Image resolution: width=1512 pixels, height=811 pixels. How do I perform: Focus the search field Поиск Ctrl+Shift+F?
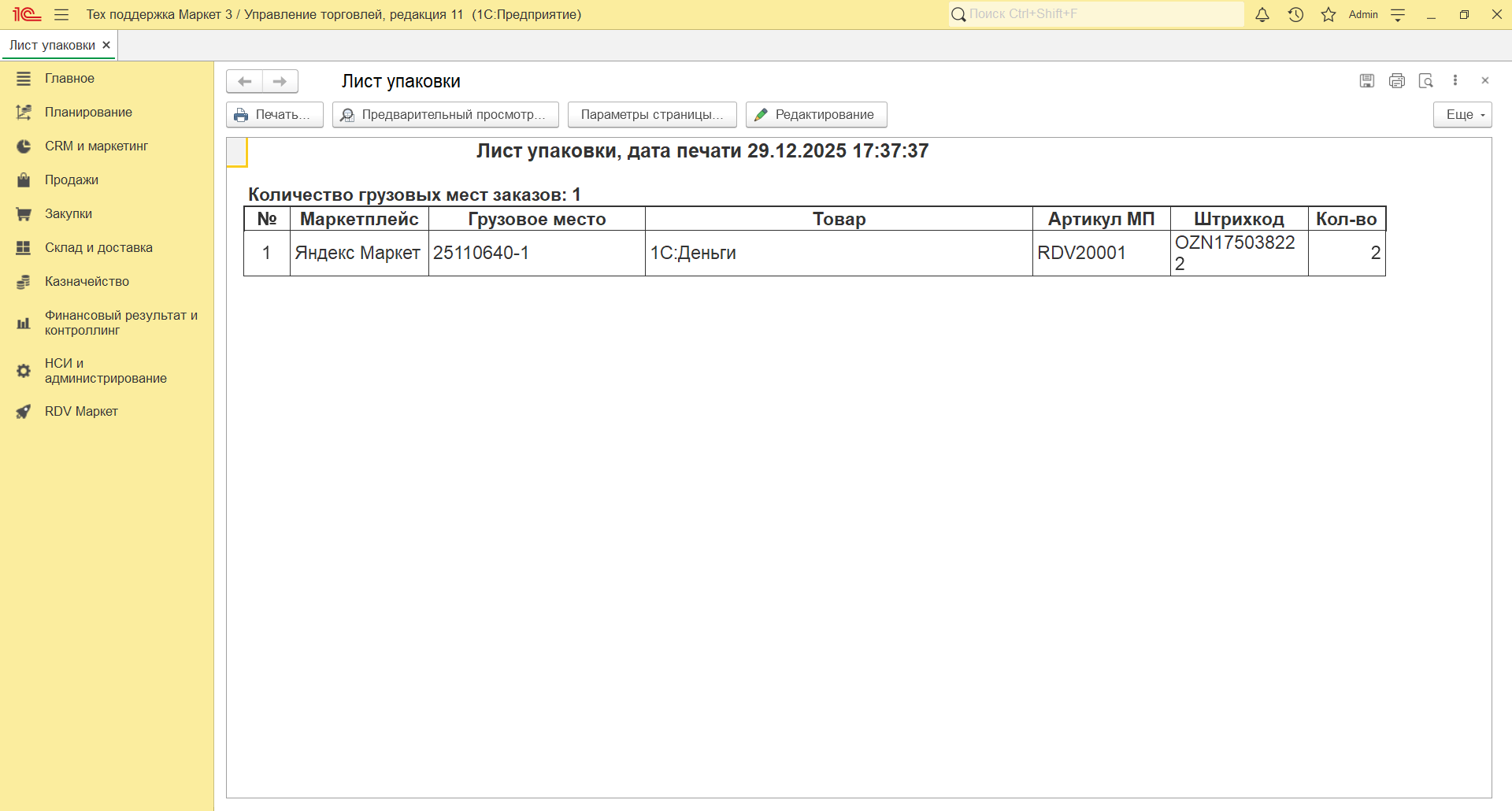(1096, 14)
